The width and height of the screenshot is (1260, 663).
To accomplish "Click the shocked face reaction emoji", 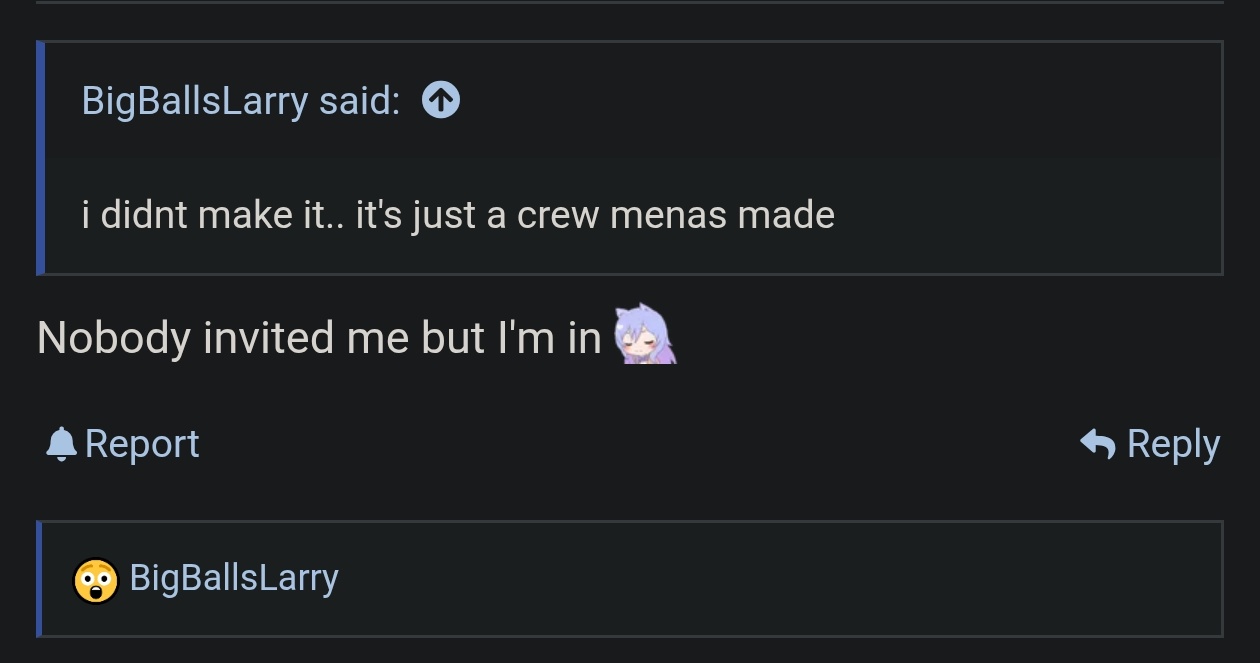I will click(96, 579).
